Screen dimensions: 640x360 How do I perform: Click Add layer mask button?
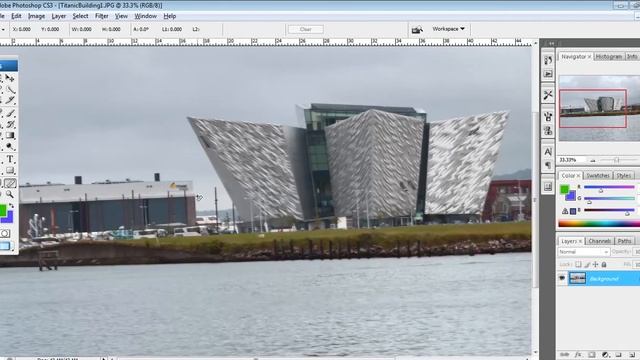tap(591, 355)
